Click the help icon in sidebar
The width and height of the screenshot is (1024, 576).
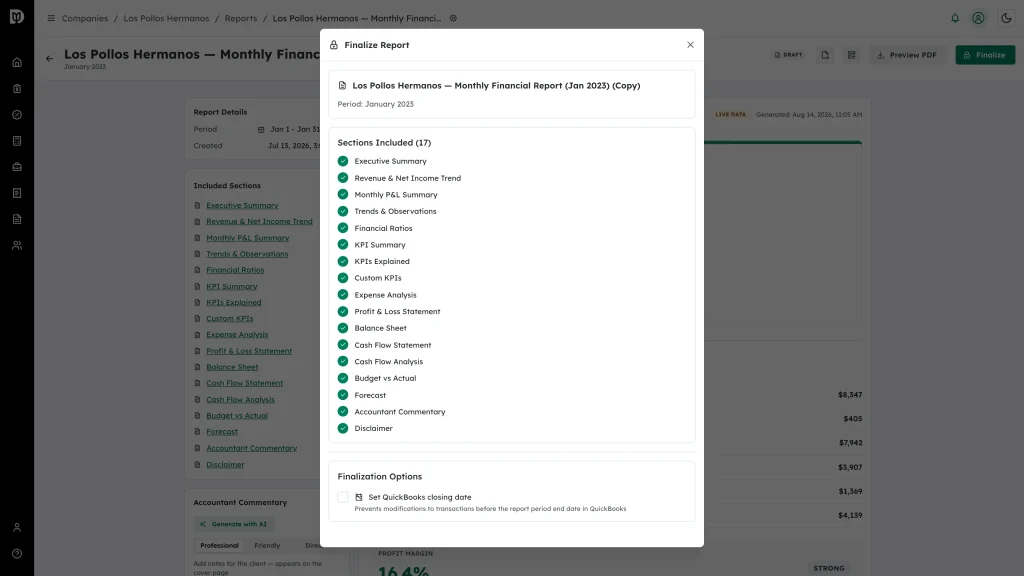click(x=17, y=554)
